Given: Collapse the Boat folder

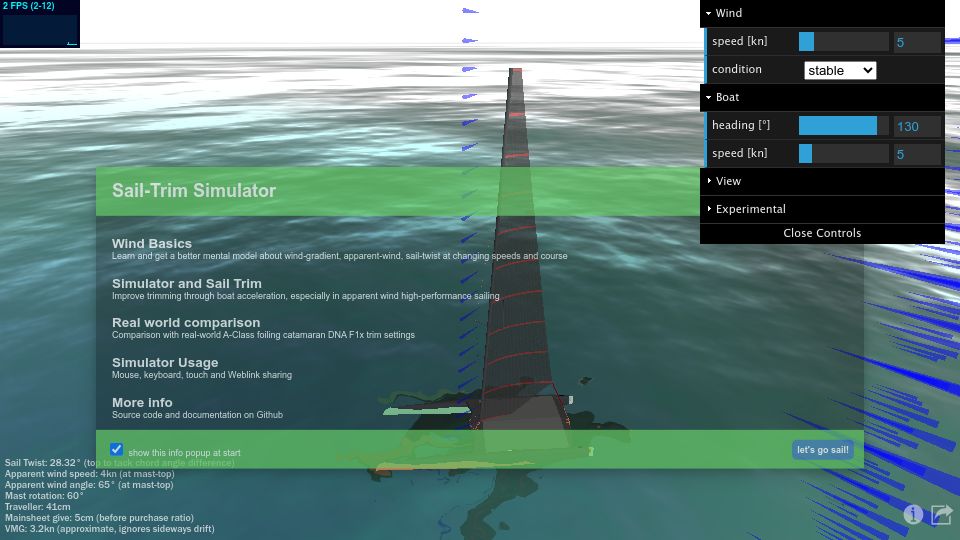Looking at the screenshot, I should [x=822, y=97].
